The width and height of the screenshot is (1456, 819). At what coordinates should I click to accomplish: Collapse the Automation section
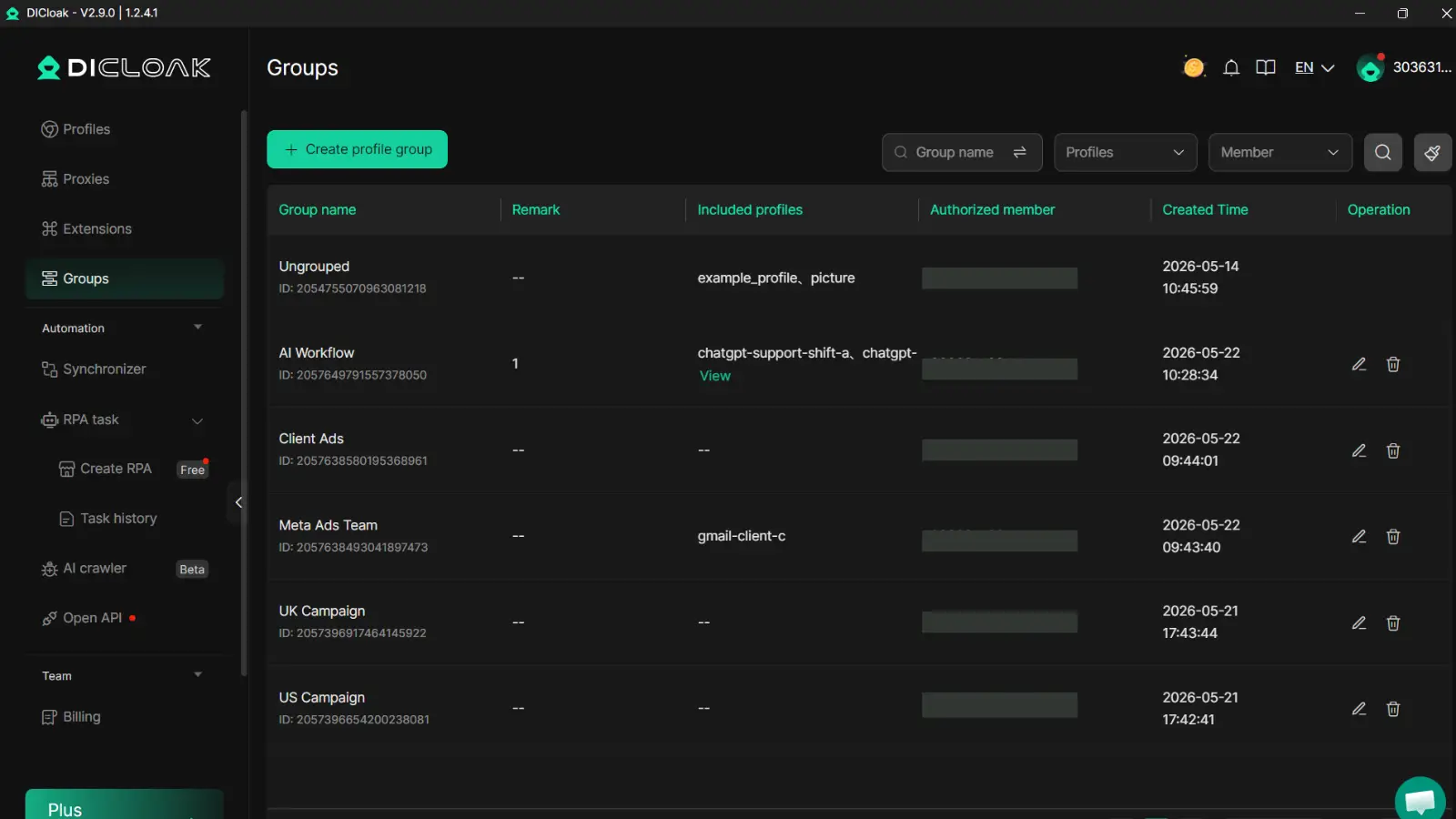coord(197,328)
